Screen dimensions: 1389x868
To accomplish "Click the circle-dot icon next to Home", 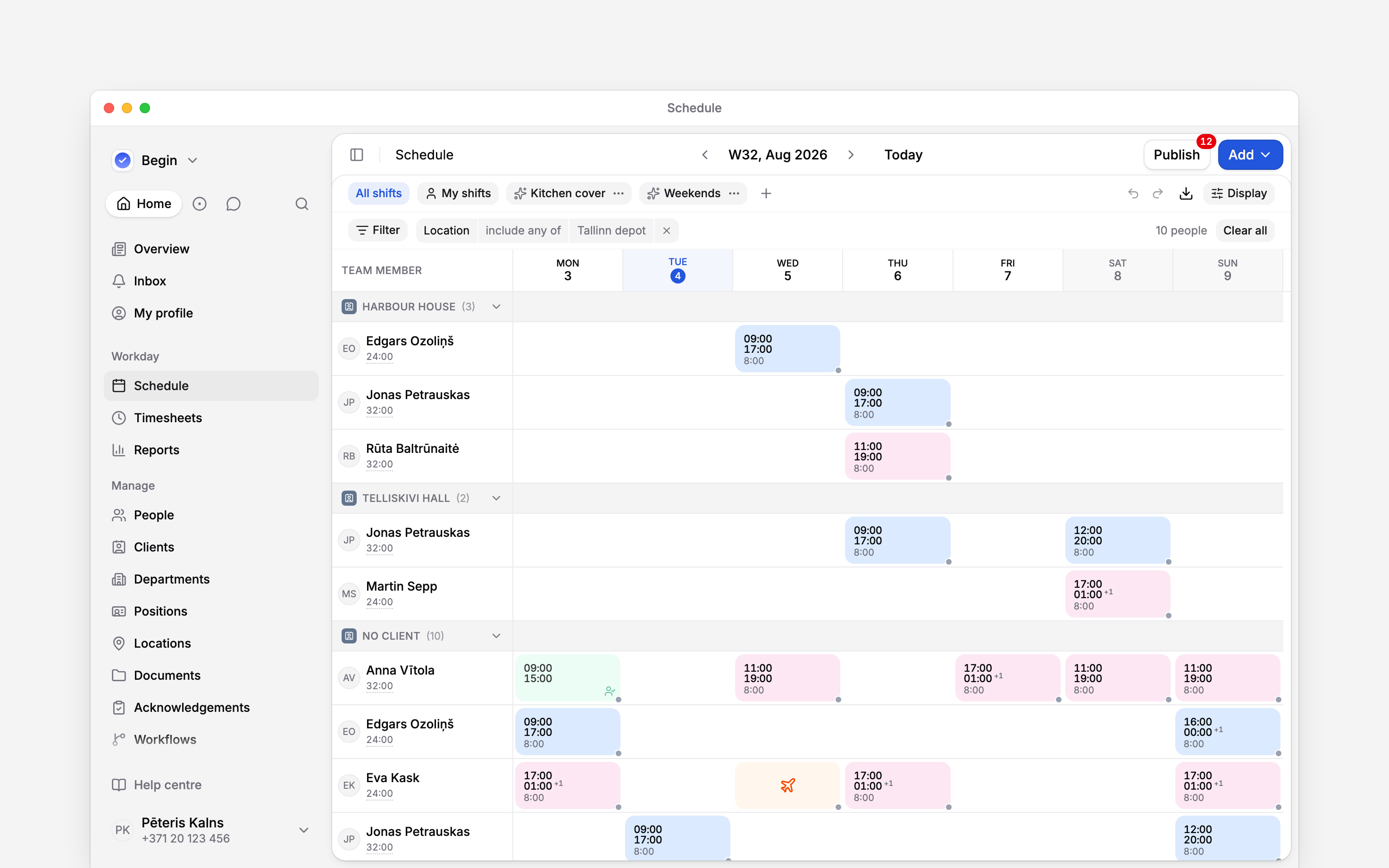I will (199, 204).
